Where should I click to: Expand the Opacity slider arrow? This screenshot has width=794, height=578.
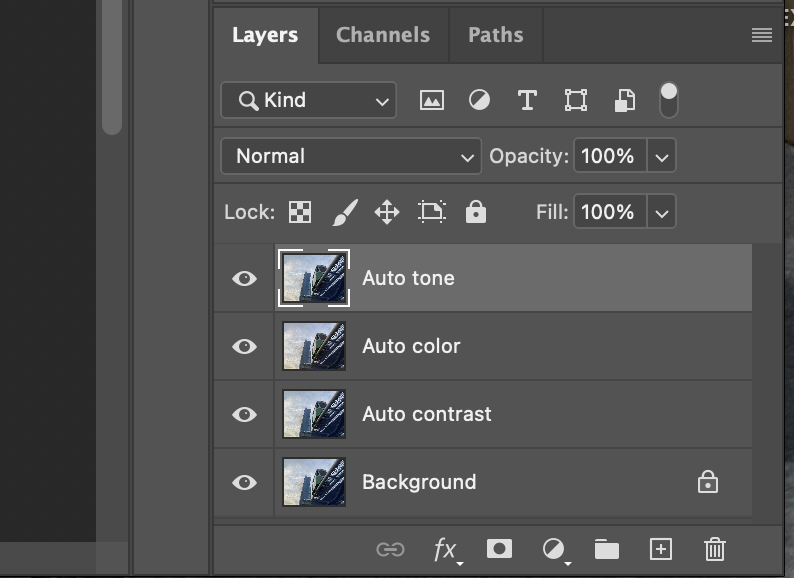(x=662, y=156)
